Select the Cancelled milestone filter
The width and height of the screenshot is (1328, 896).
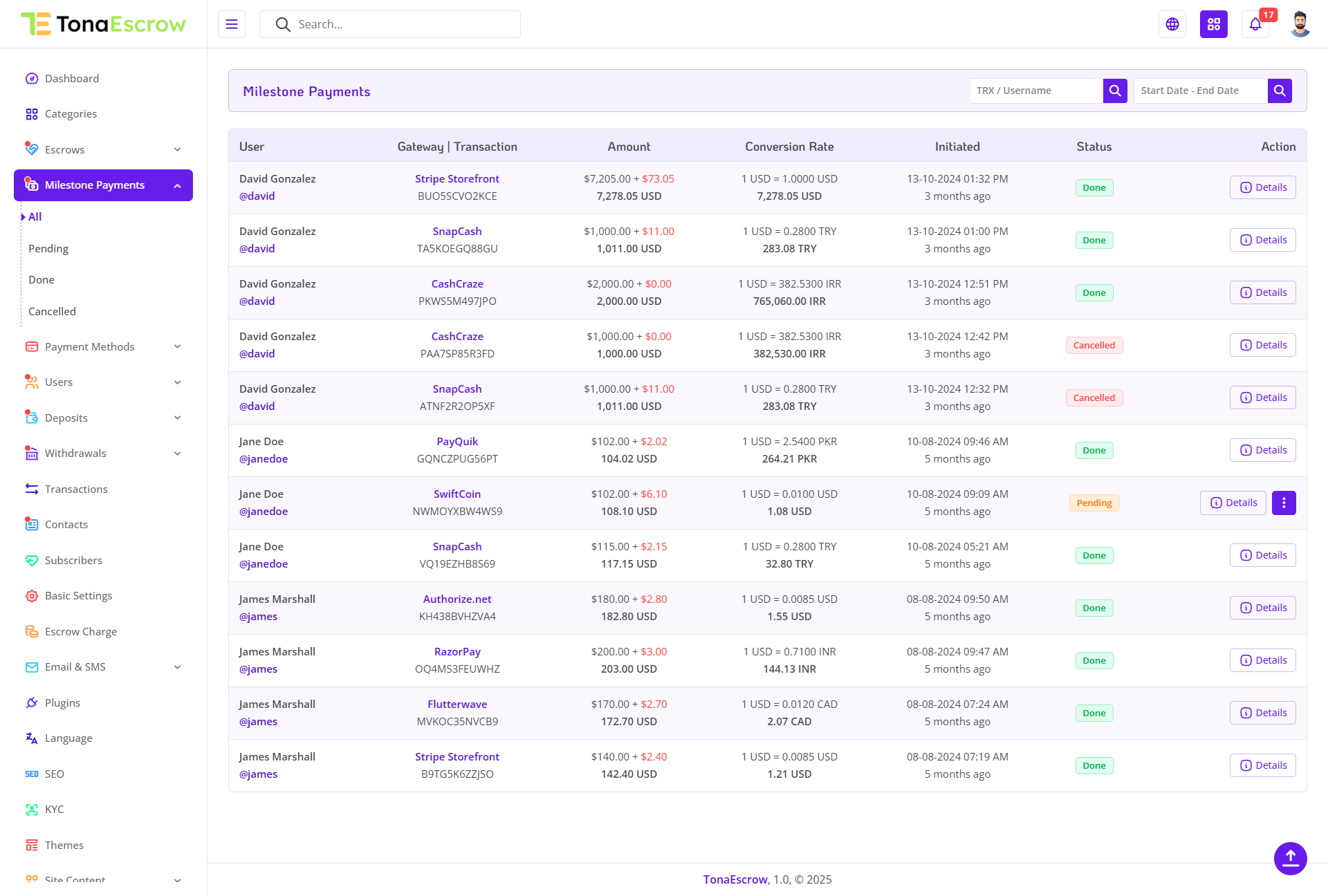coord(52,311)
